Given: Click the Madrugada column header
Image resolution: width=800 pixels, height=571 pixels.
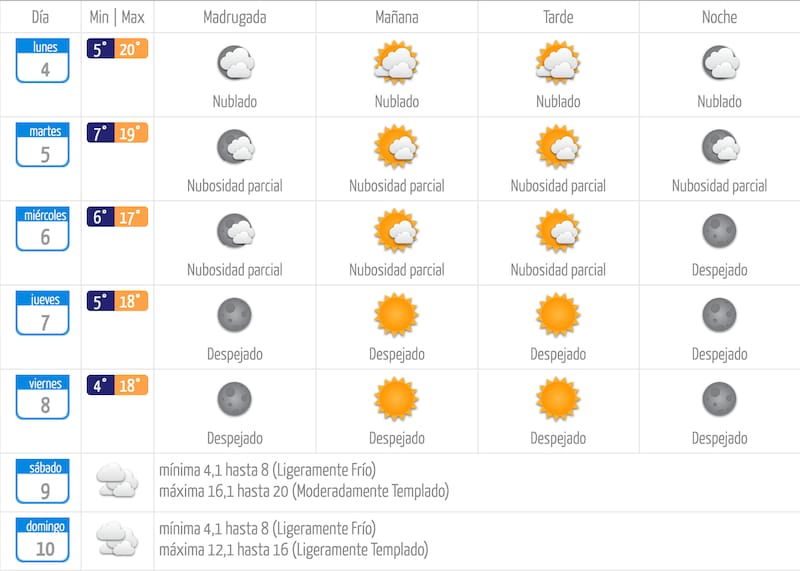Looking at the screenshot, I should coord(235,17).
